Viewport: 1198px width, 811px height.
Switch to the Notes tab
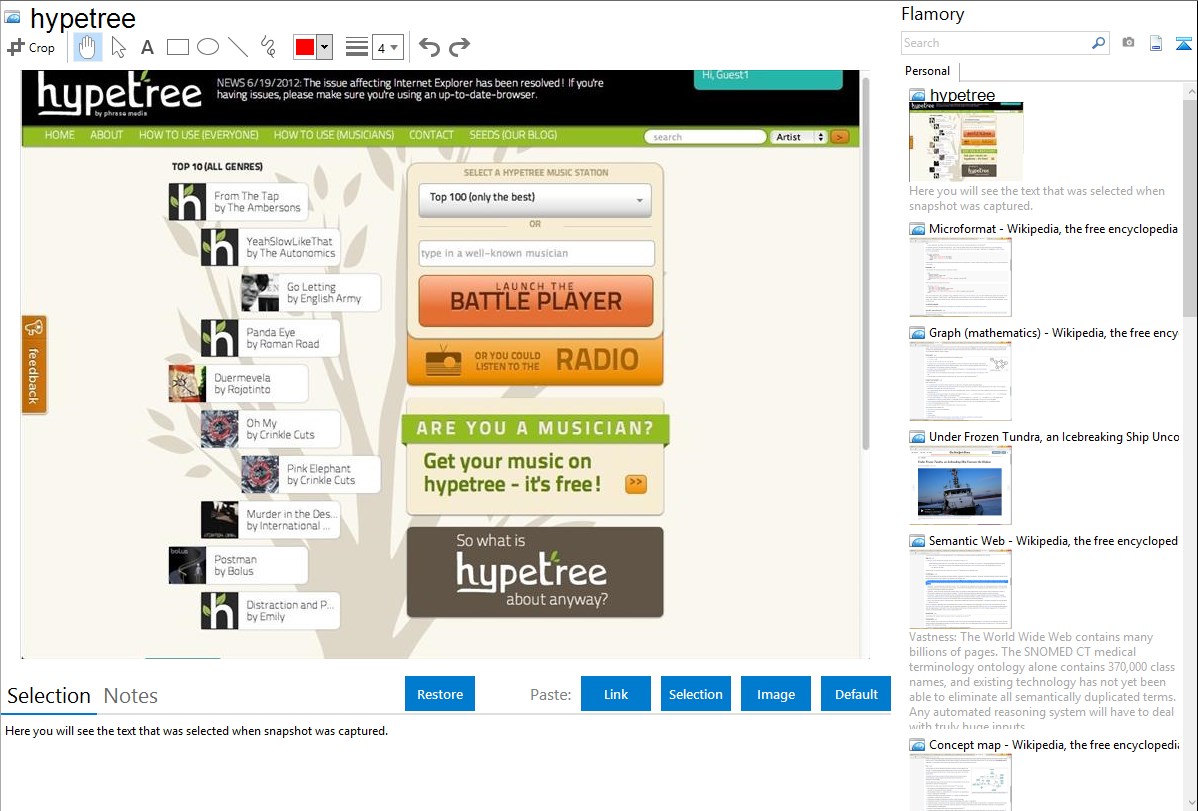click(x=131, y=696)
